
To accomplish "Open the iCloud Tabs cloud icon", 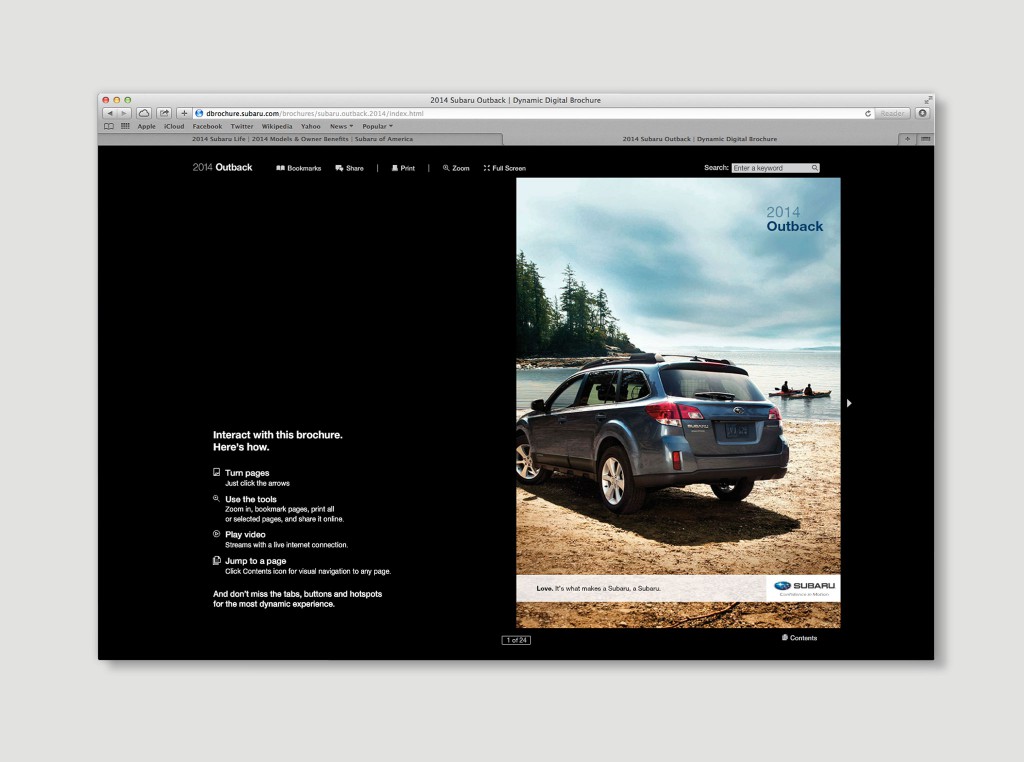I will coord(144,114).
